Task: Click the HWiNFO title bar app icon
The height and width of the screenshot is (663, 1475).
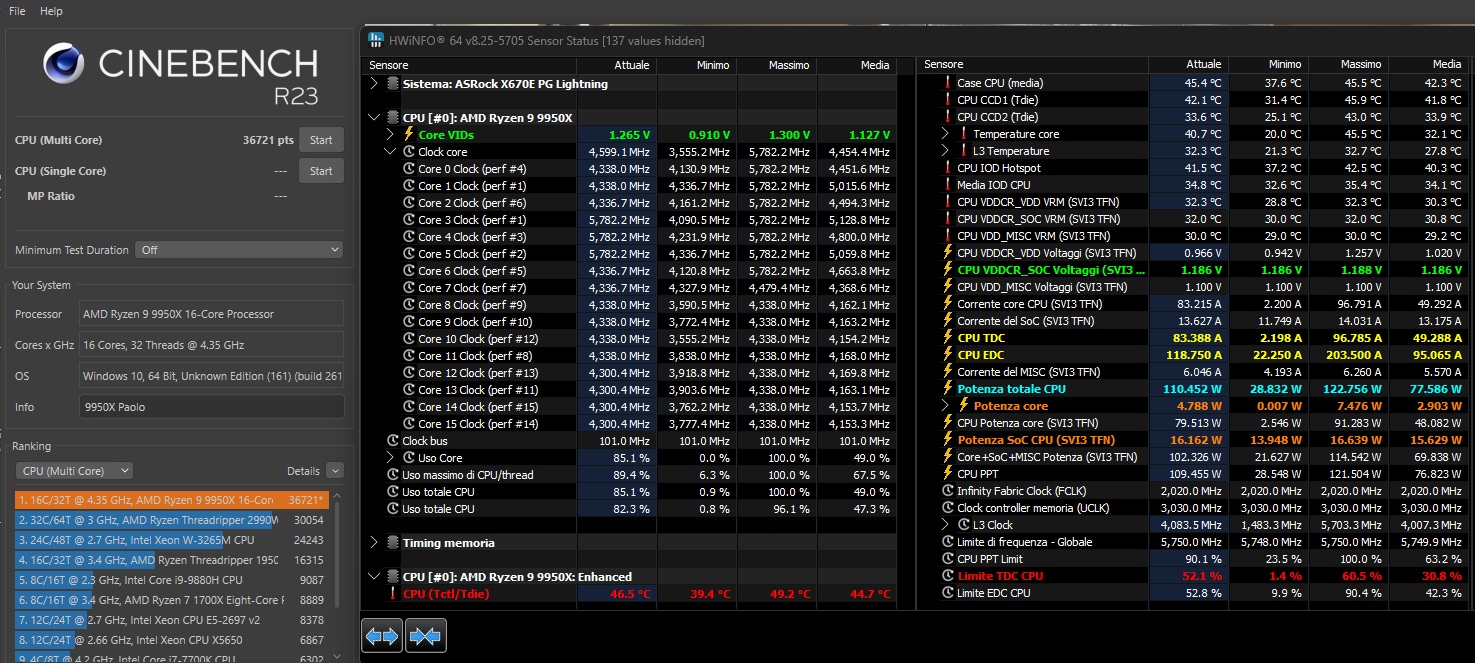Action: pos(375,40)
